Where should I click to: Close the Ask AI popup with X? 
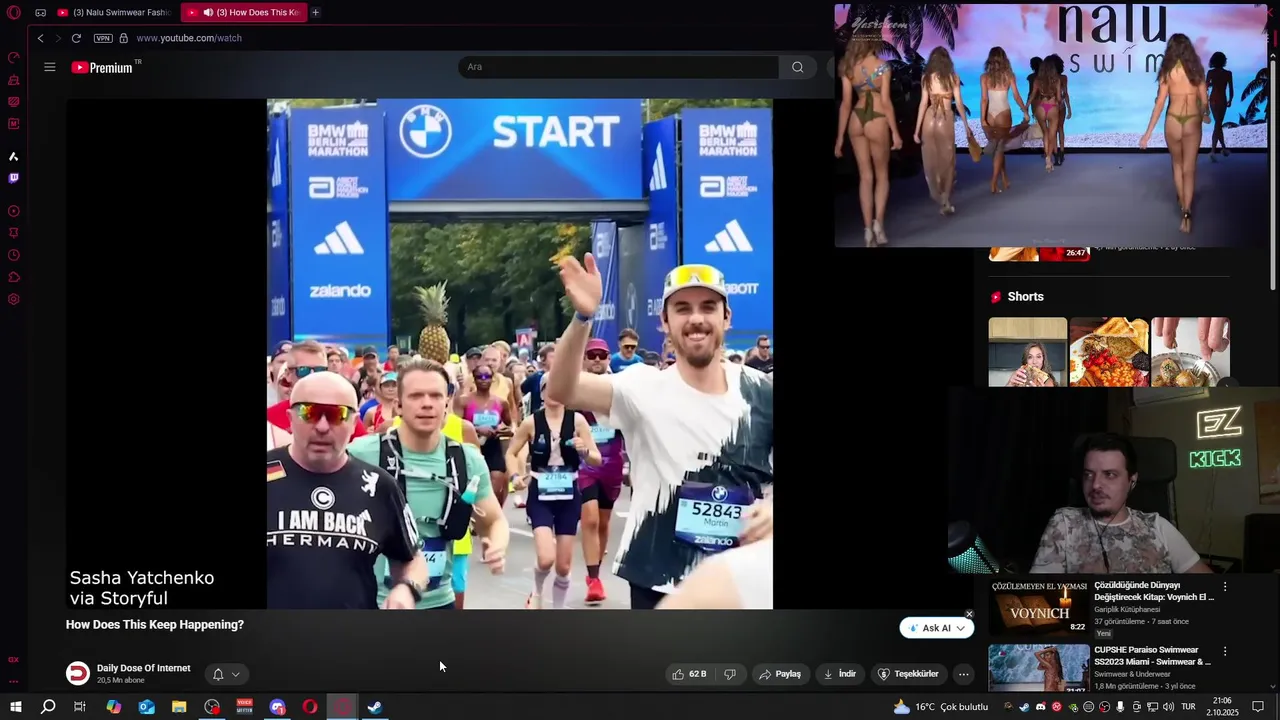[969, 614]
